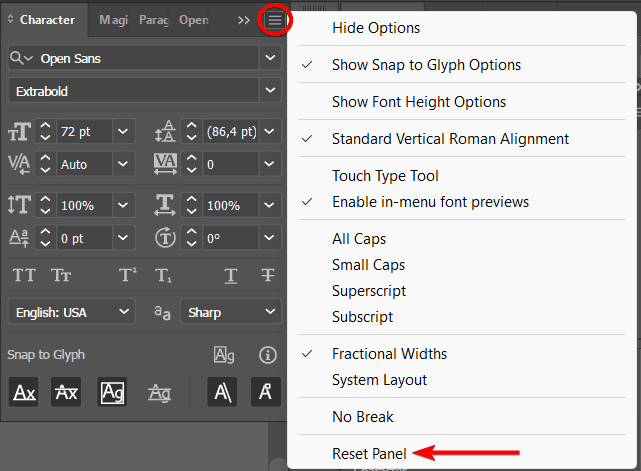Screen dimensions: 641x471
Task: Click the All Caps TT icon
Action: (x=23, y=276)
